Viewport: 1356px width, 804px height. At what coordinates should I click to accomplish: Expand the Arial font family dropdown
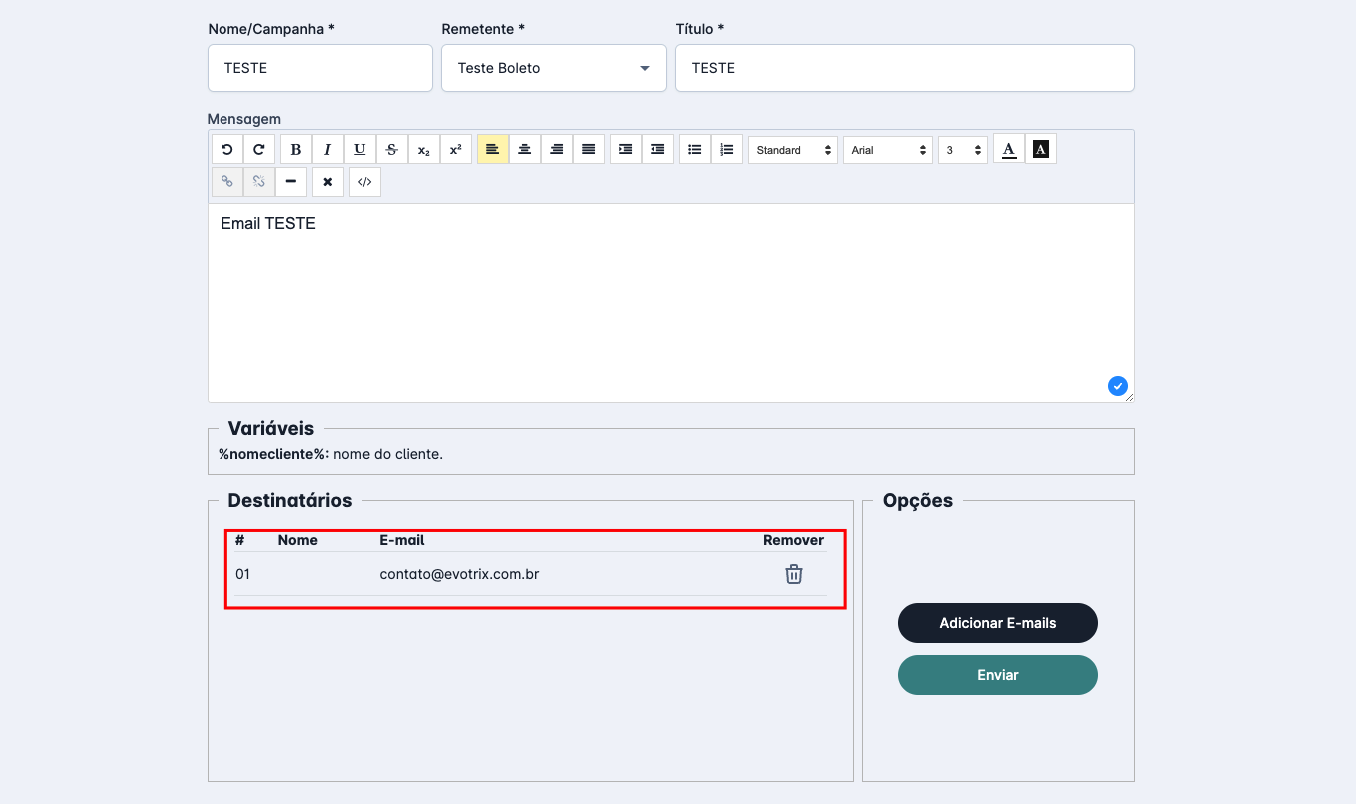click(887, 150)
